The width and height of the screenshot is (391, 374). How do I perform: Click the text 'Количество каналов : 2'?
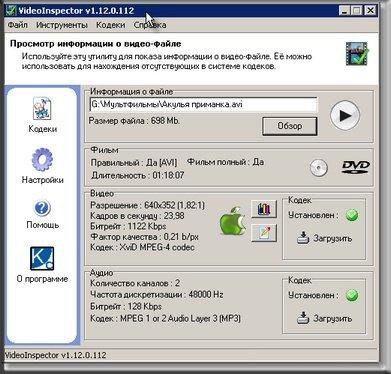click(x=135, y=283)
